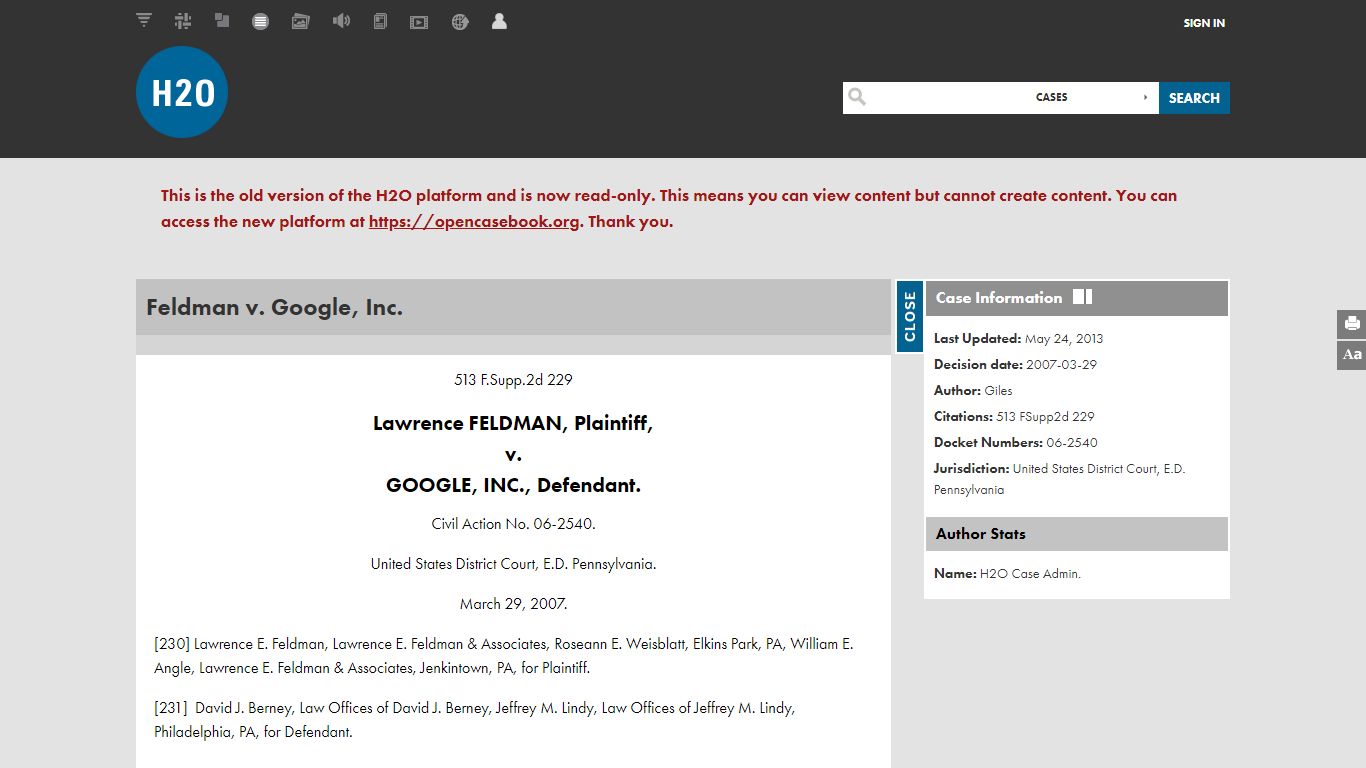Go to H2O home via logo
Viewport: 1366px width, 768px height.
[x=182, y=92]
